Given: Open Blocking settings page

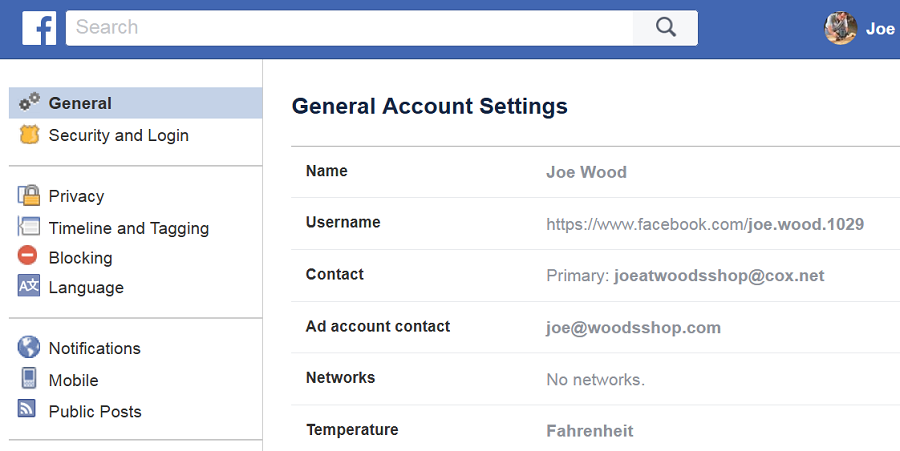Looking at the screenshot, I should coord(80,258).
